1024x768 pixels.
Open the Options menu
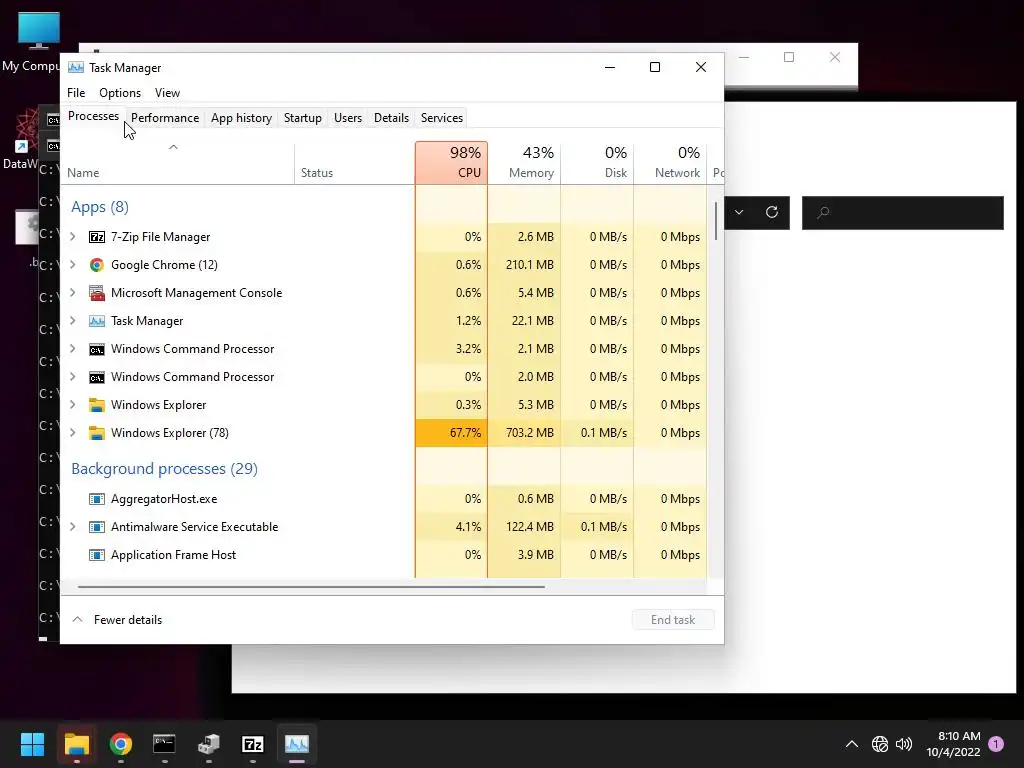pyautogui.click(x=120, y=93)
